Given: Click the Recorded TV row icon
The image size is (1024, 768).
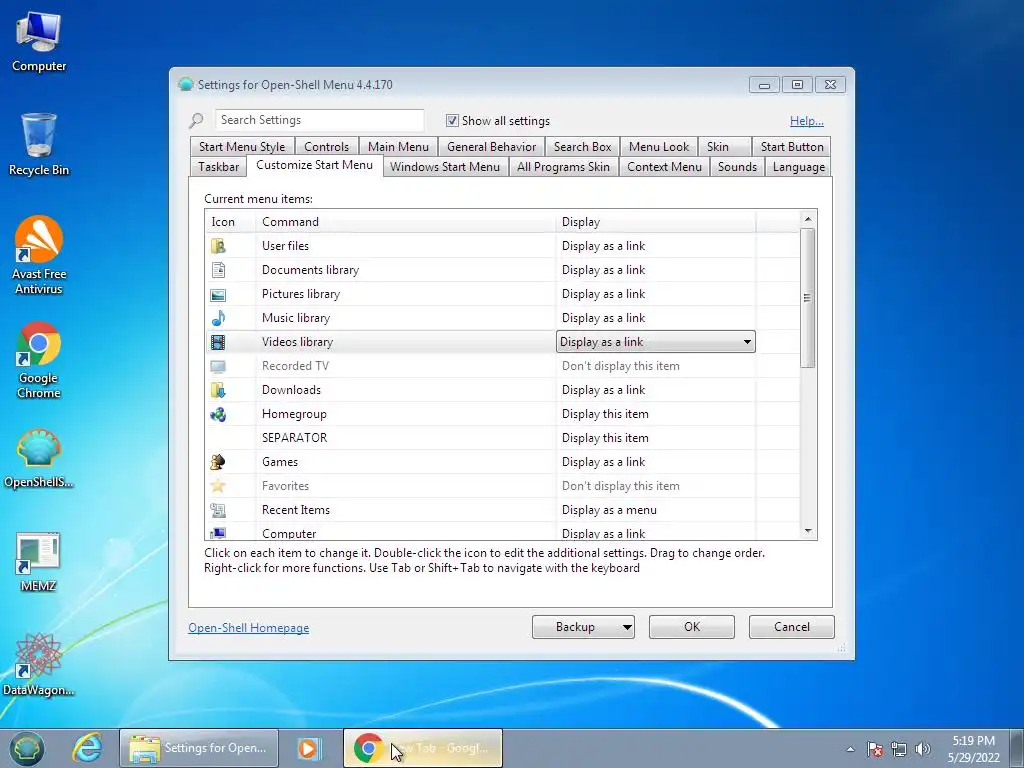Looking at the screenshot, I should tap(218, 366).
